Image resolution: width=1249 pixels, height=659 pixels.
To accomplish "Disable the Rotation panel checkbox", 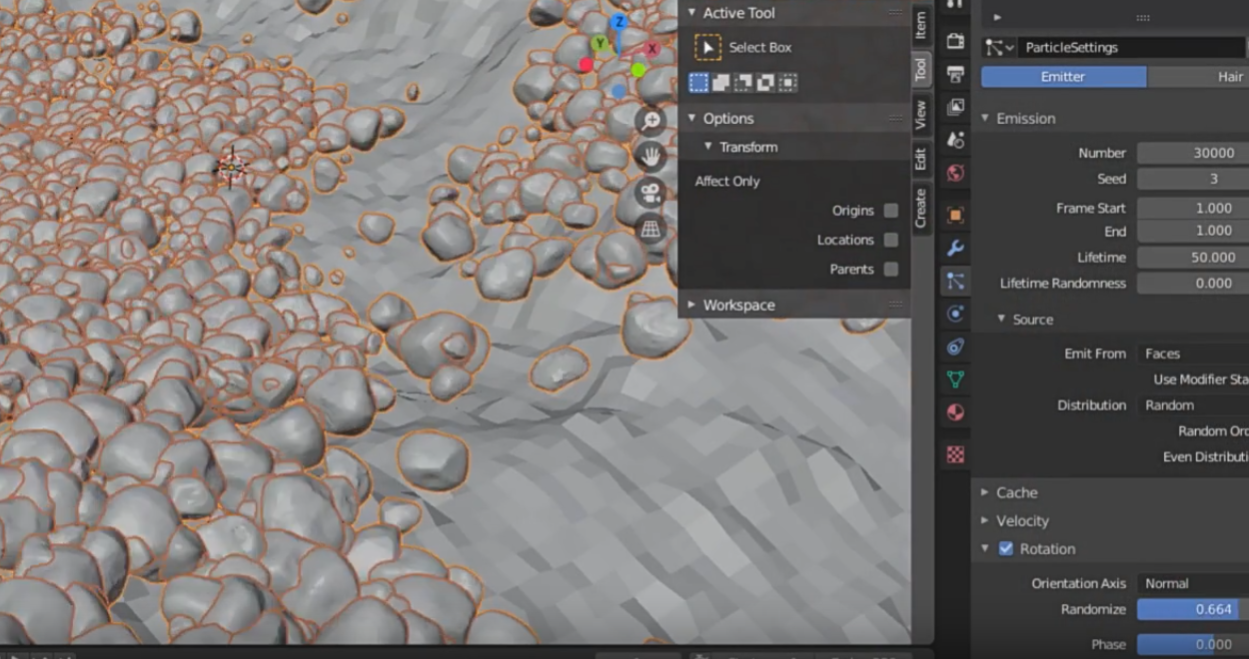I will pos(1006,549).
